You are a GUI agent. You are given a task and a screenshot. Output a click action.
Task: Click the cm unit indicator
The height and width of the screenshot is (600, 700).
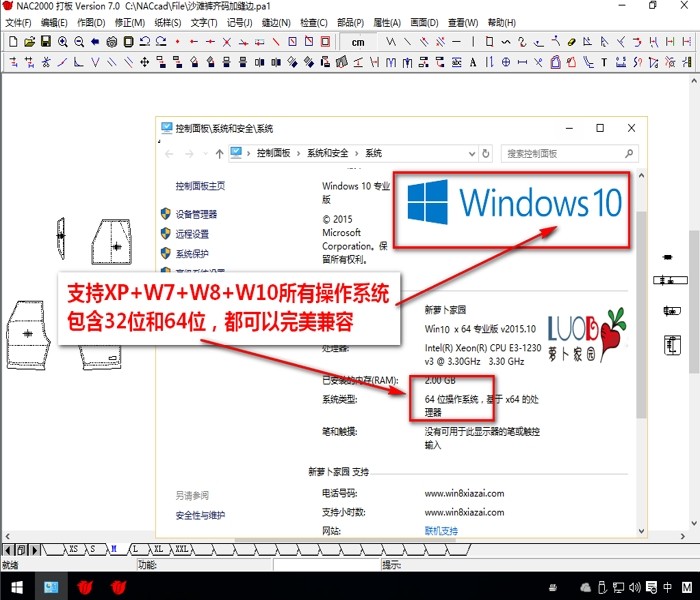(x=358, y=42)
